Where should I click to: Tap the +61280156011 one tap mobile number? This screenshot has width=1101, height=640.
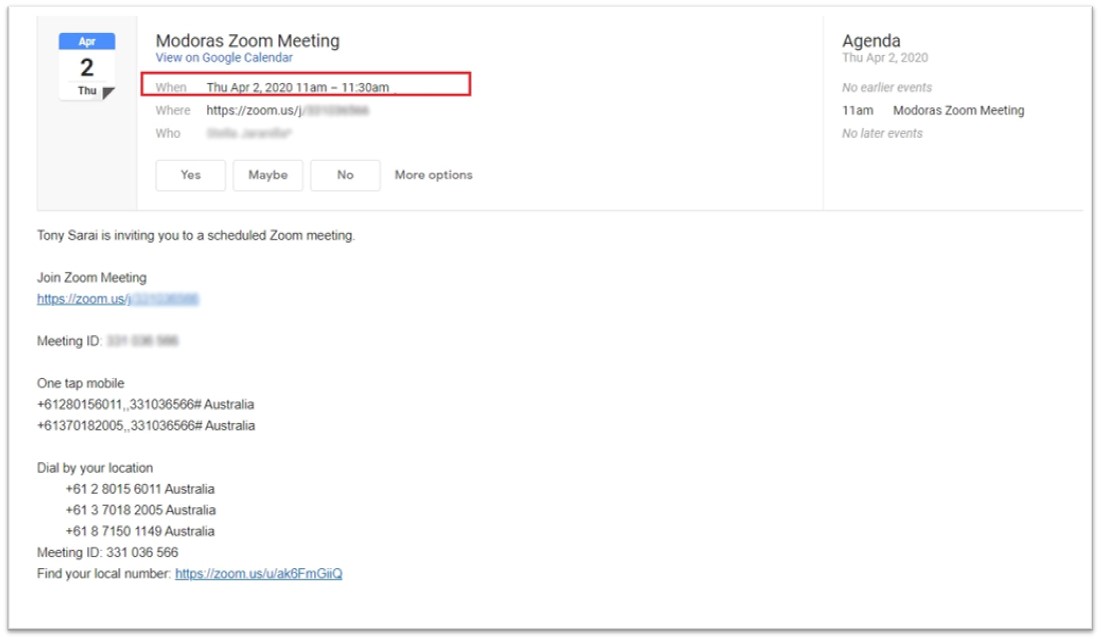click(x=145, y=405)
